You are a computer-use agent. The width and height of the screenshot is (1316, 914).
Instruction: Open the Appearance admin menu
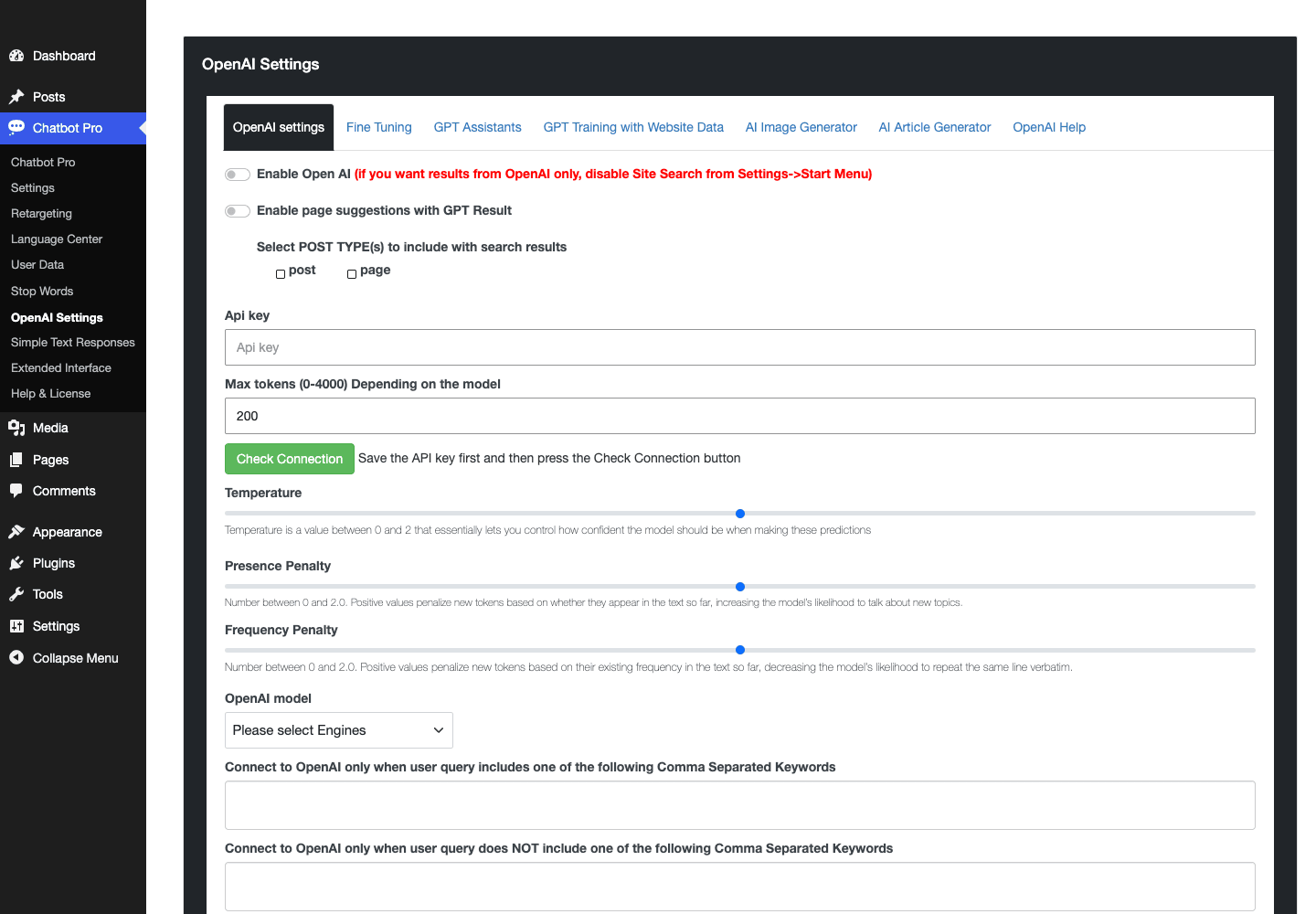(68, 532)
